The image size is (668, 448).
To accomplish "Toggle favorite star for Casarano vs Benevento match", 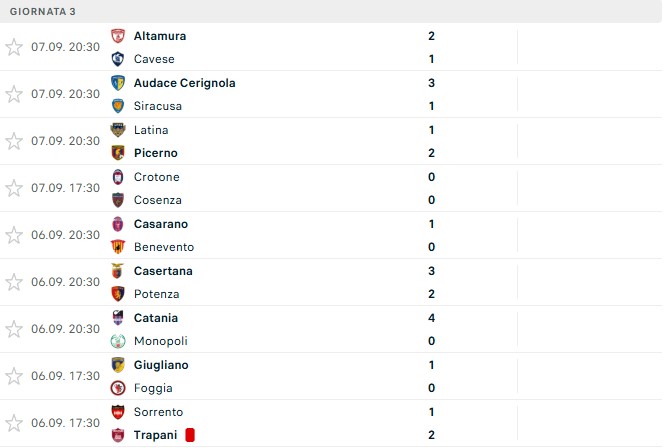I will coord(14,235).
